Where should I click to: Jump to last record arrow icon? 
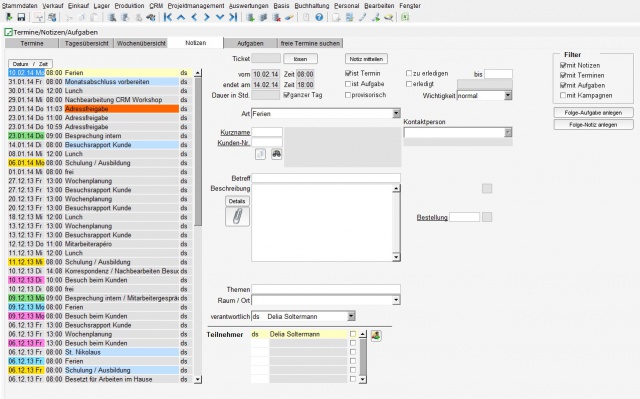click(233, 17)
